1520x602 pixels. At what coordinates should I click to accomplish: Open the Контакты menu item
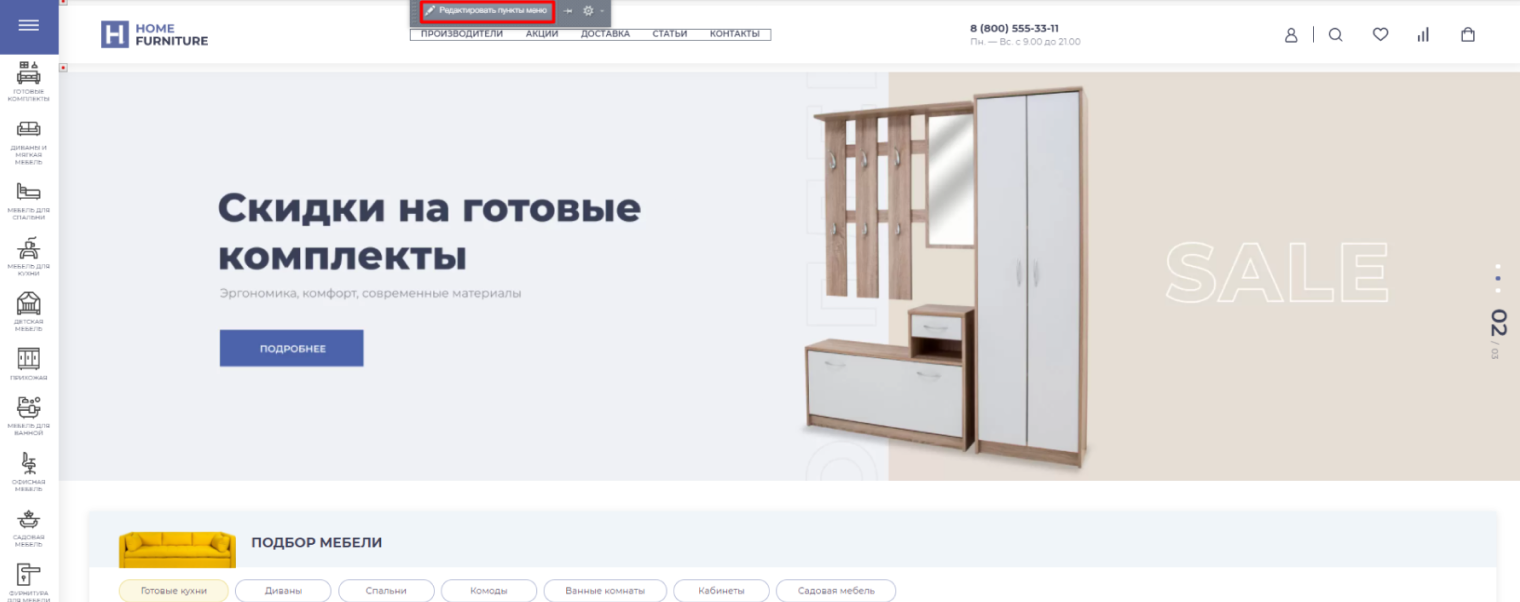pos(735,34)
